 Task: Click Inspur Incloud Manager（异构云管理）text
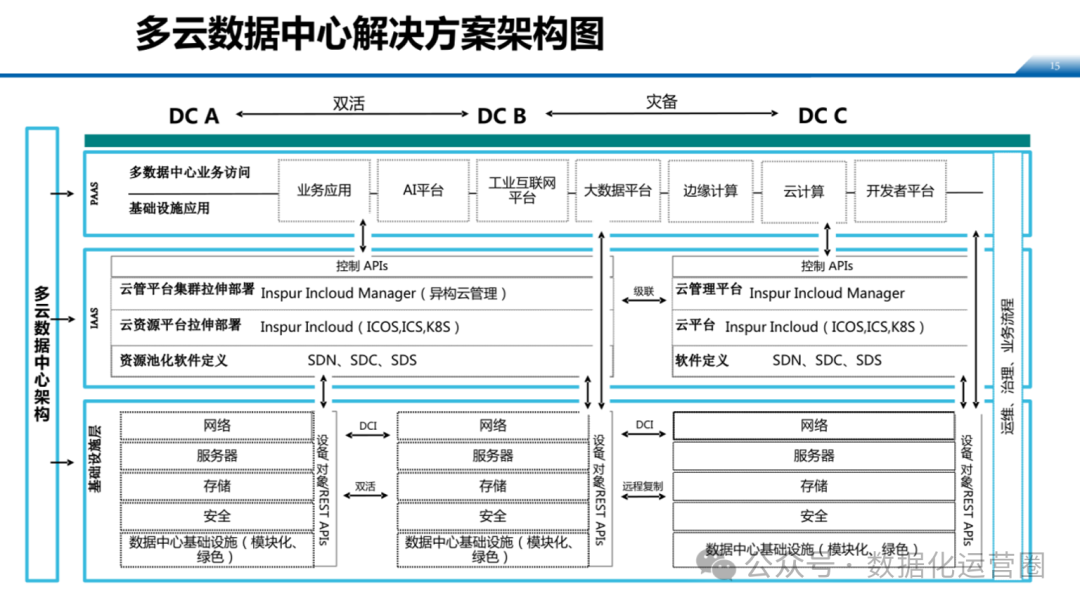click(384, 293)
